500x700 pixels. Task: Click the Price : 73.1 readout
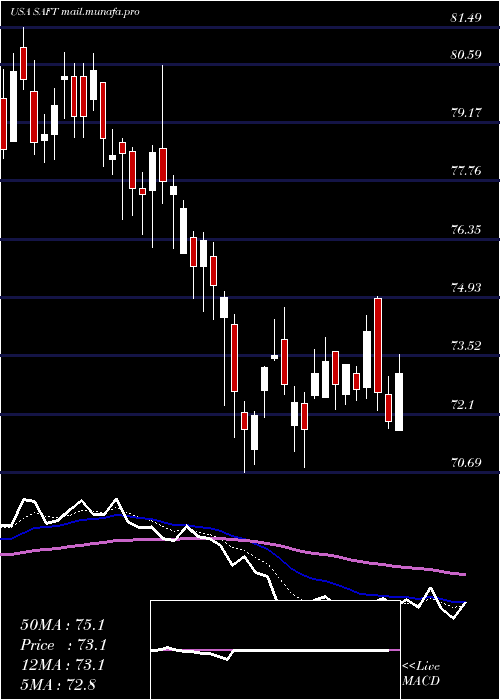62,645
